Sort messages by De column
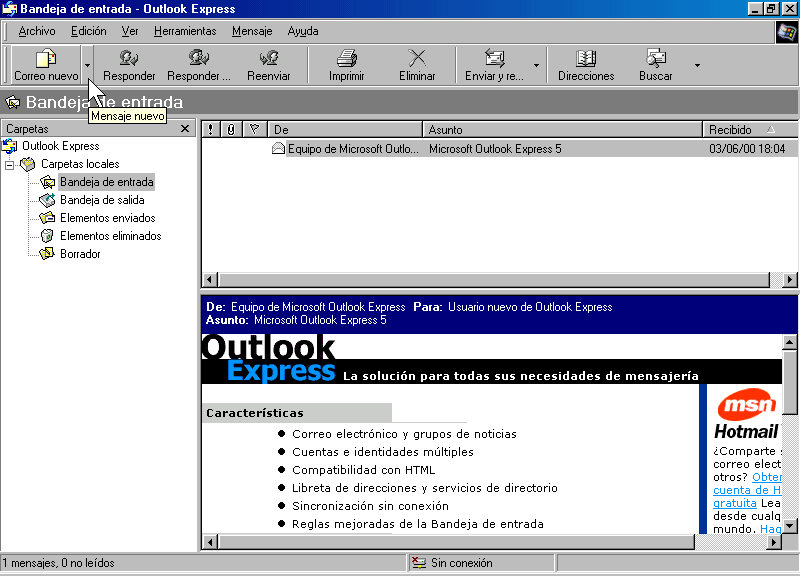This screenshot has width=800, height=576. coord(345,130)
